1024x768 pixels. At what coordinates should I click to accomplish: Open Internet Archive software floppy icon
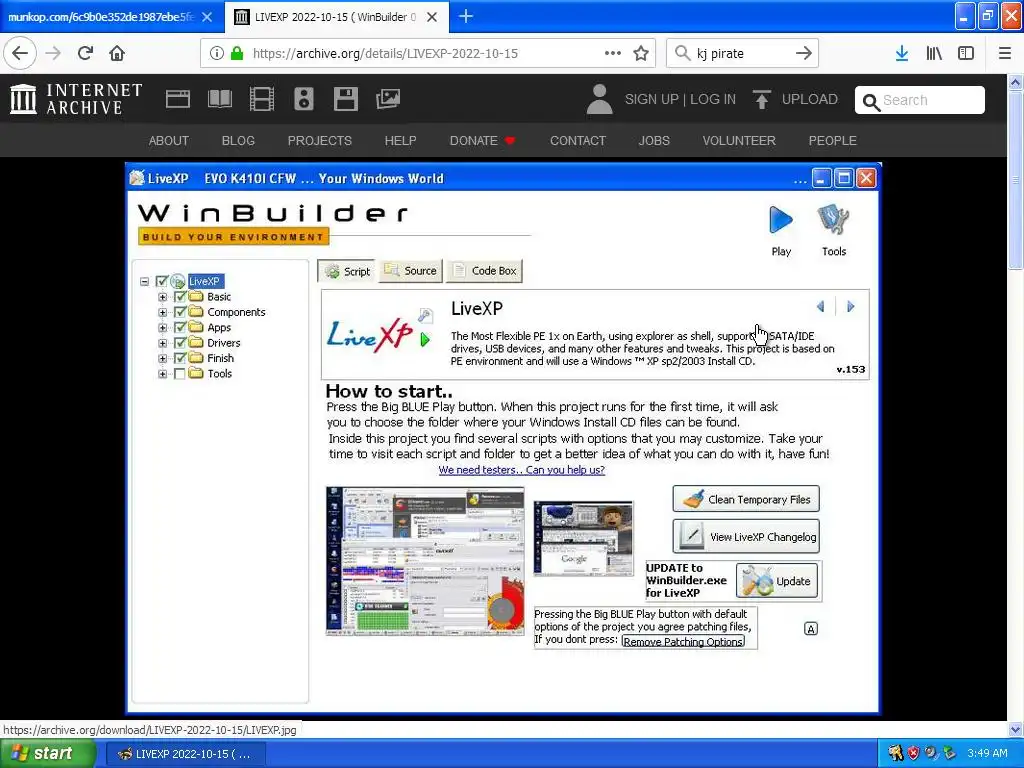345,99
